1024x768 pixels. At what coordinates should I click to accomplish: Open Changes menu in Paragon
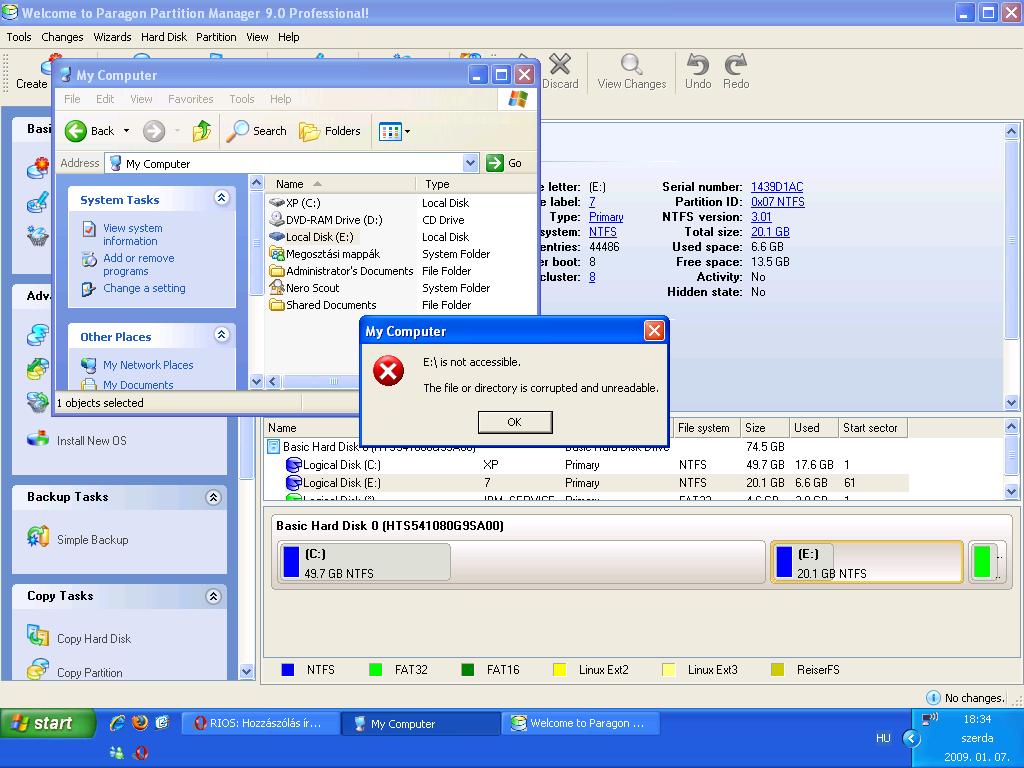pos(62,37)
